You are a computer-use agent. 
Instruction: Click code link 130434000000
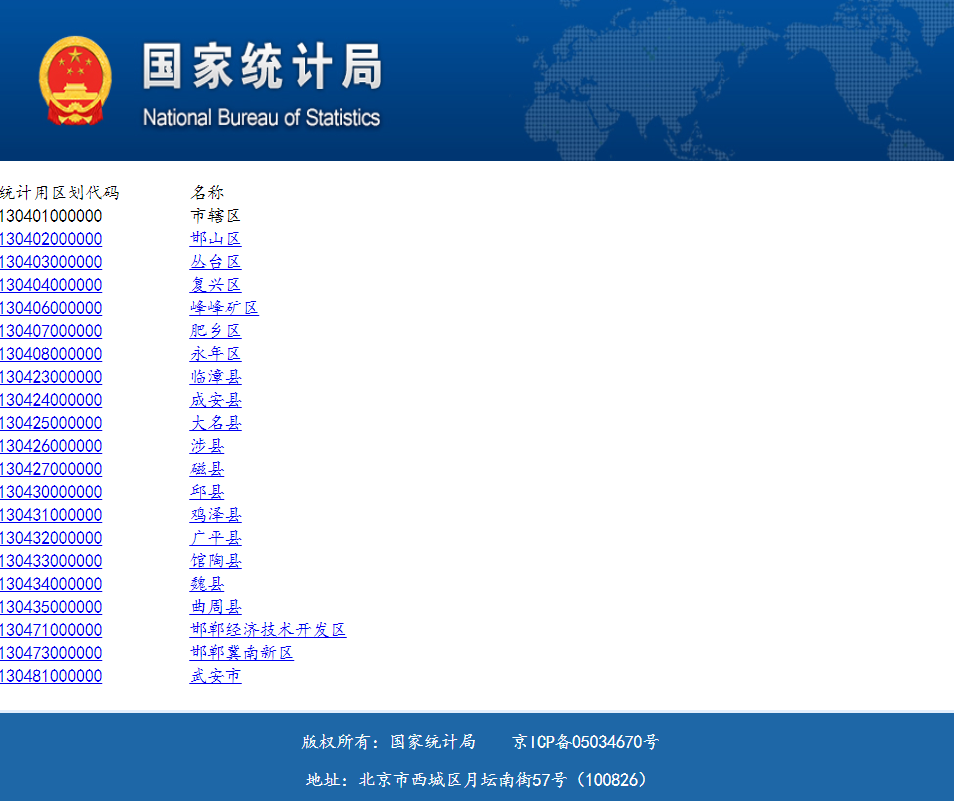(x=51, y=584)
